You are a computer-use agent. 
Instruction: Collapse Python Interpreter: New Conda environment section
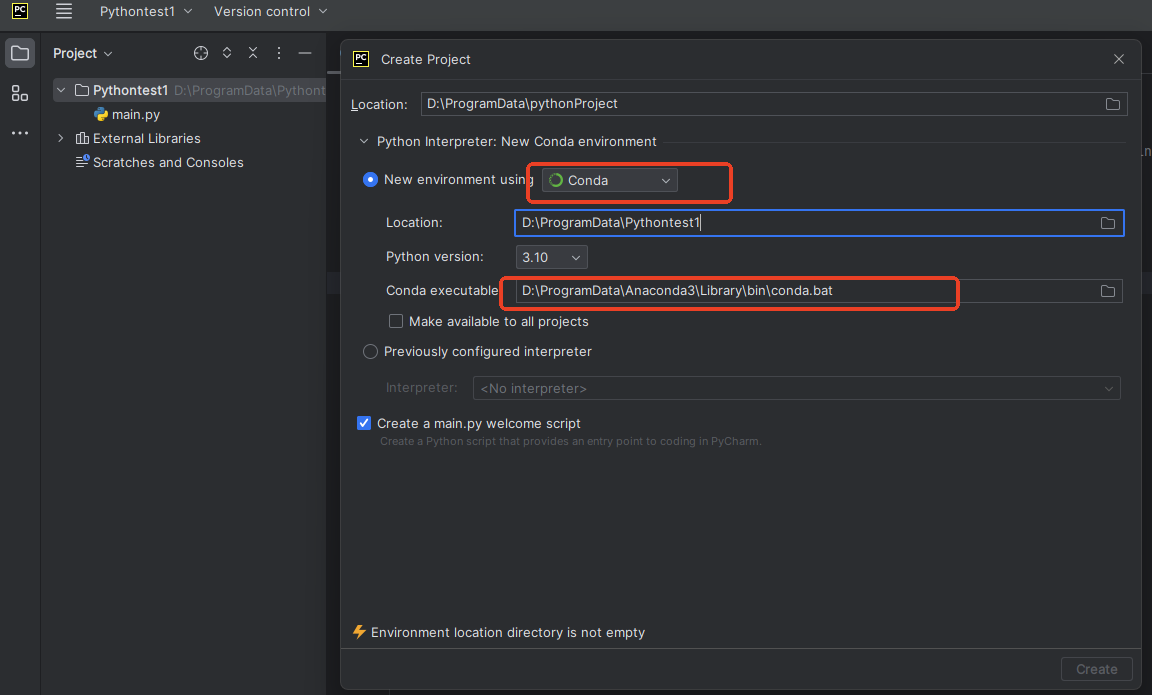click(363, 141)
